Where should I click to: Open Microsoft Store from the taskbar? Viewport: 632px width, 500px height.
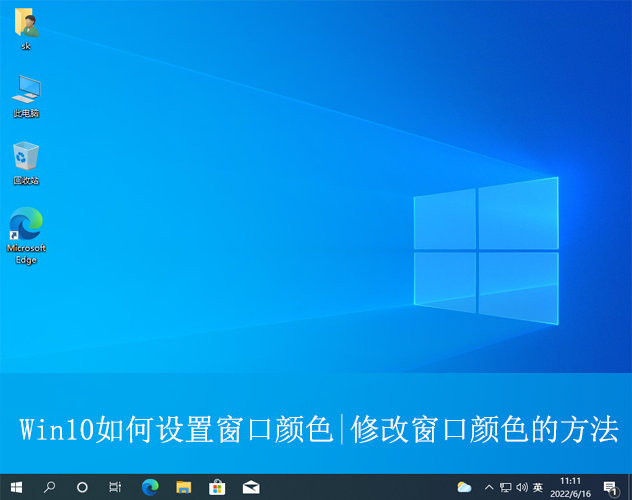pos(217,487)
